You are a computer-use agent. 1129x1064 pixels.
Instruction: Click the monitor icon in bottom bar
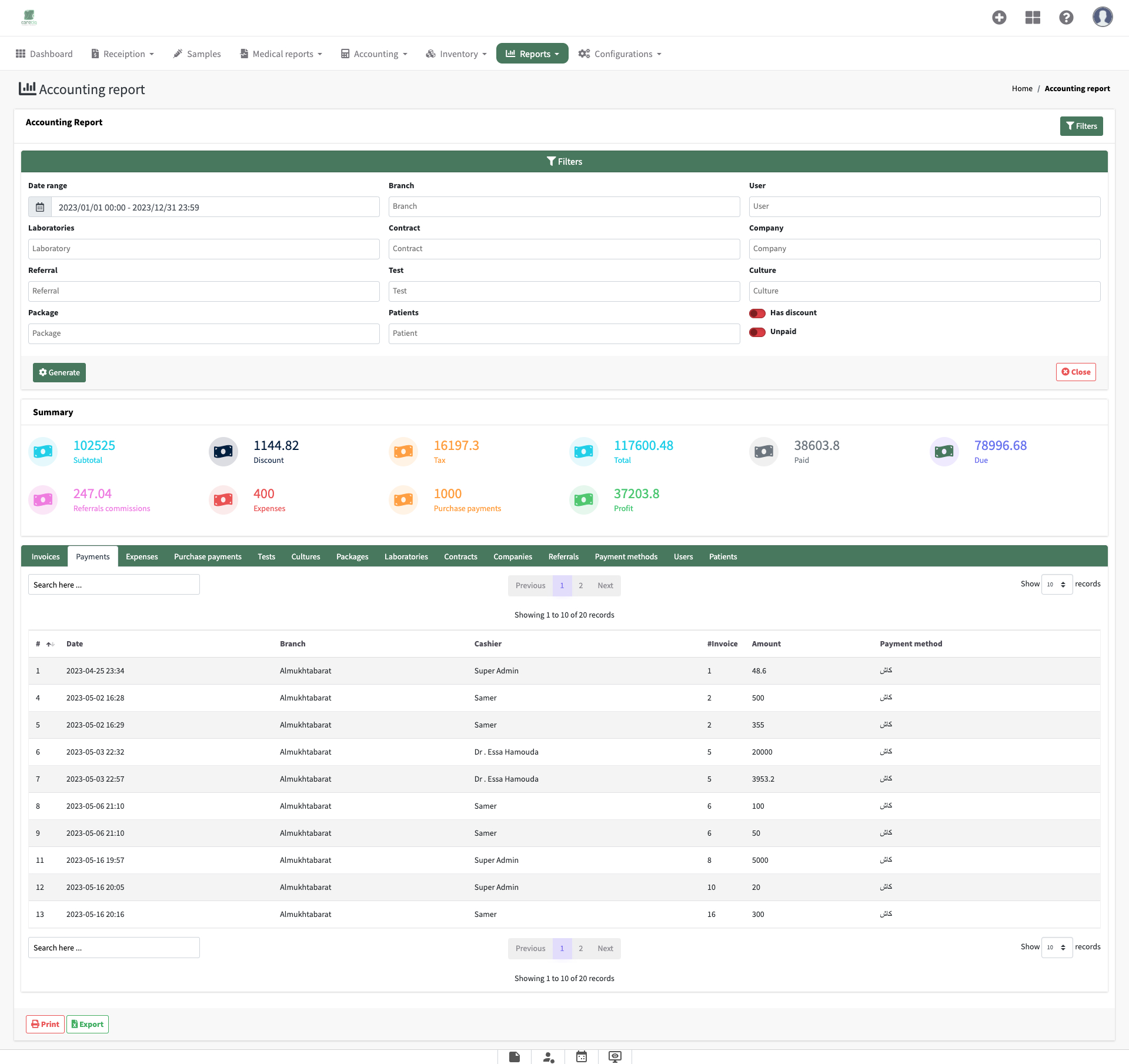click(x=615, y=1057)
